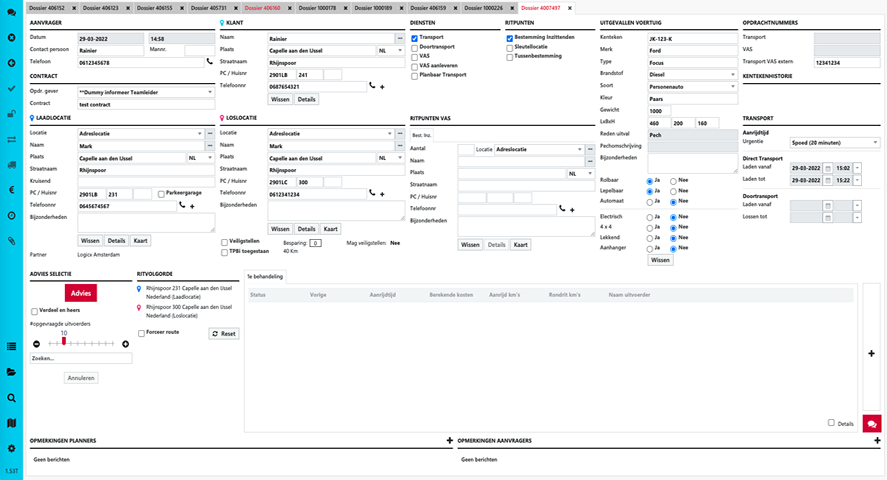Increase uitvoerders with plus slider button
Image resolution: width=887 pixels, height=480 pixels.
126,344
